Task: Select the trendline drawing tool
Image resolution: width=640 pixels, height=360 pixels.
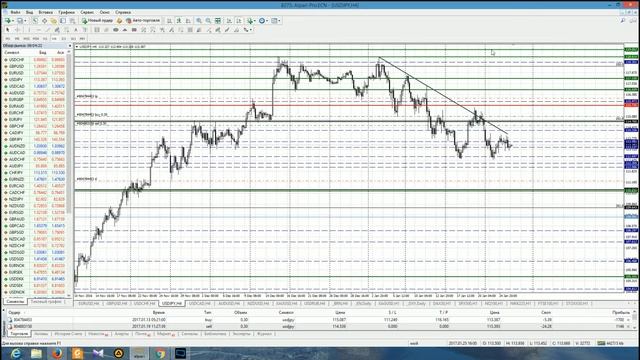Action: click(x=48, y=30)
